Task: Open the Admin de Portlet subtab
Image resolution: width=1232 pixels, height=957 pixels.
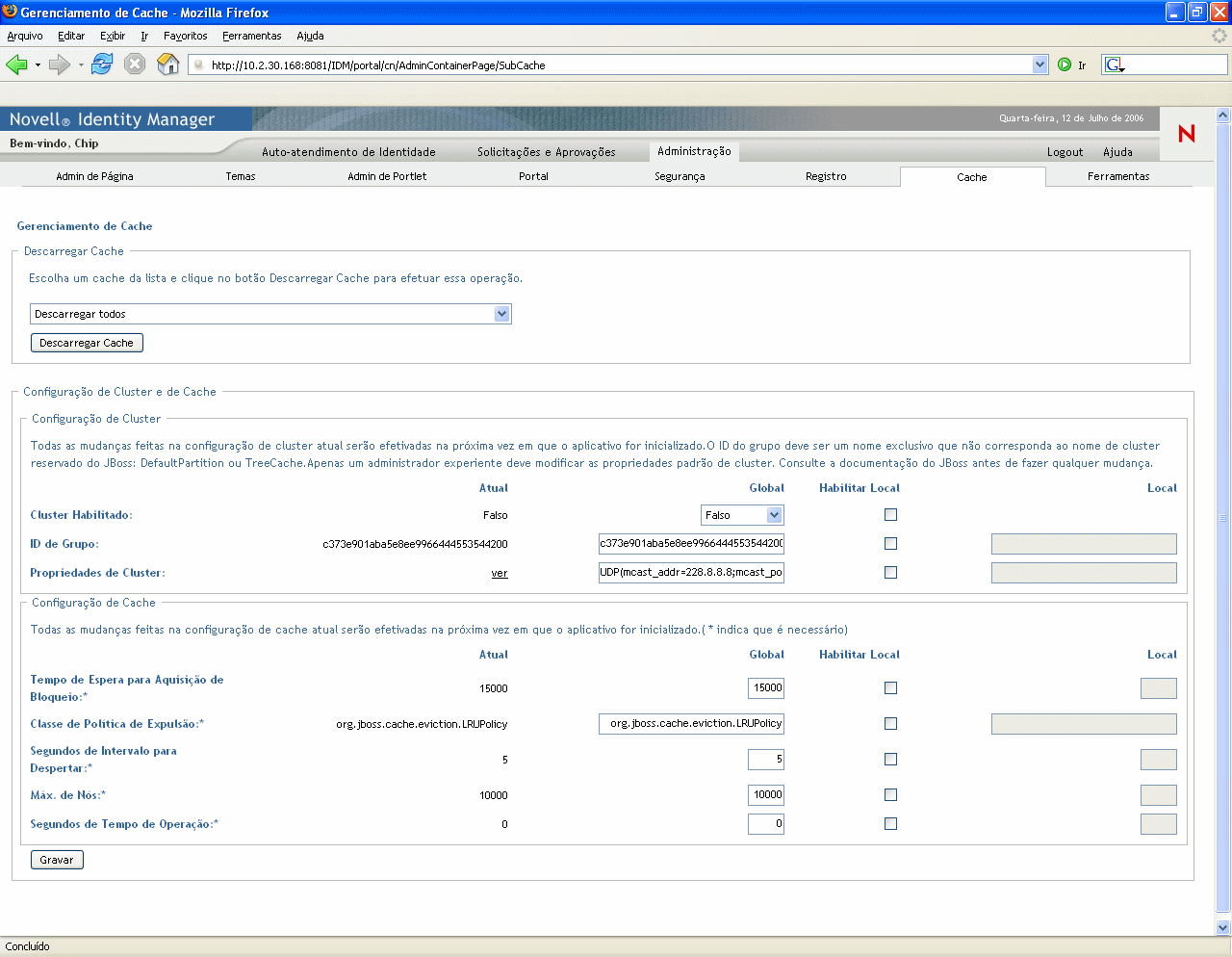Action: (387, 176)
